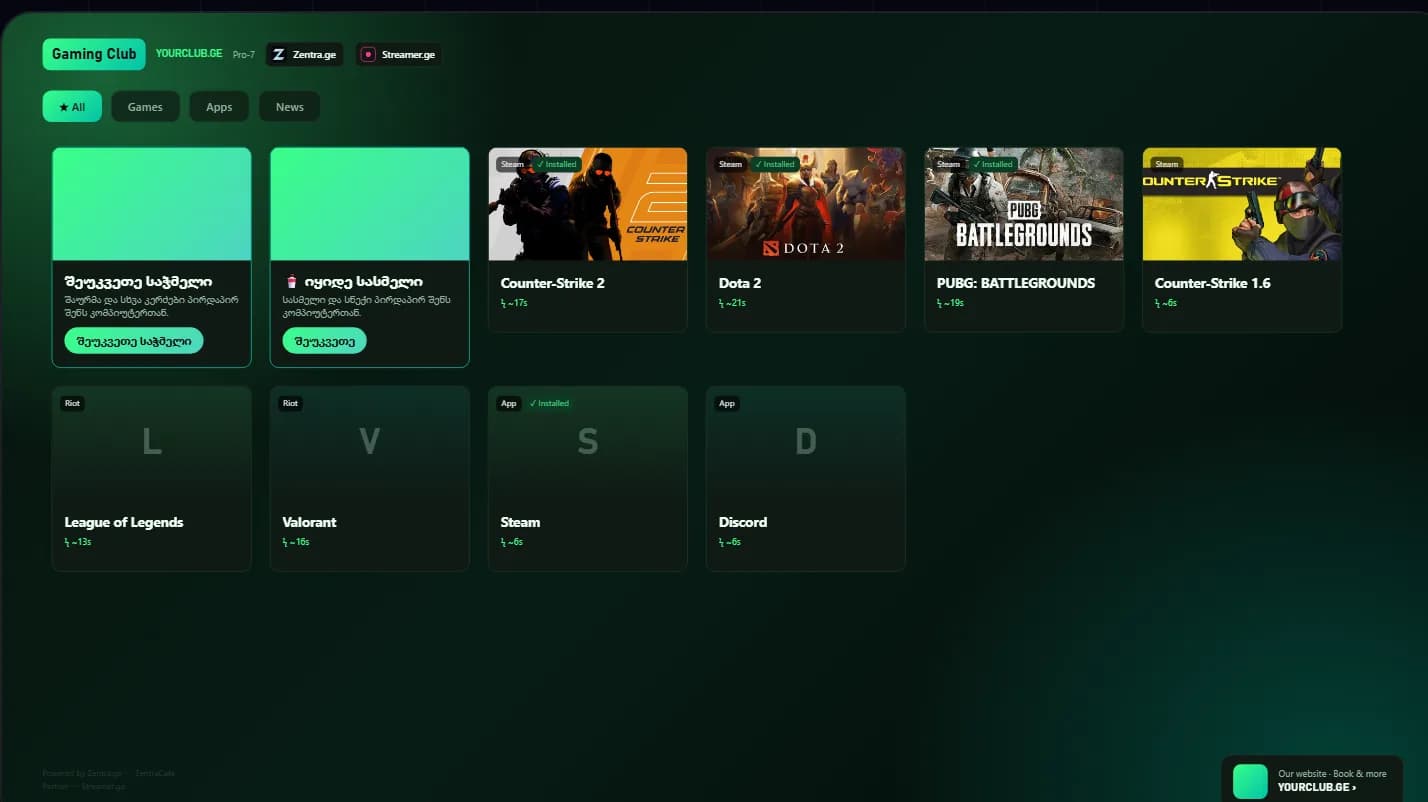The image size is (1428, 802).
Task: Click the Gaming Club logo button
Action: coord(94,54)
